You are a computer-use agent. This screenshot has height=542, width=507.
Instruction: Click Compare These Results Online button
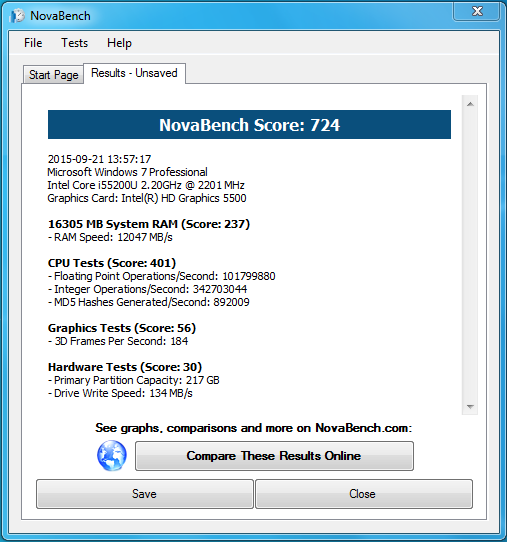(x=274, y=456)
